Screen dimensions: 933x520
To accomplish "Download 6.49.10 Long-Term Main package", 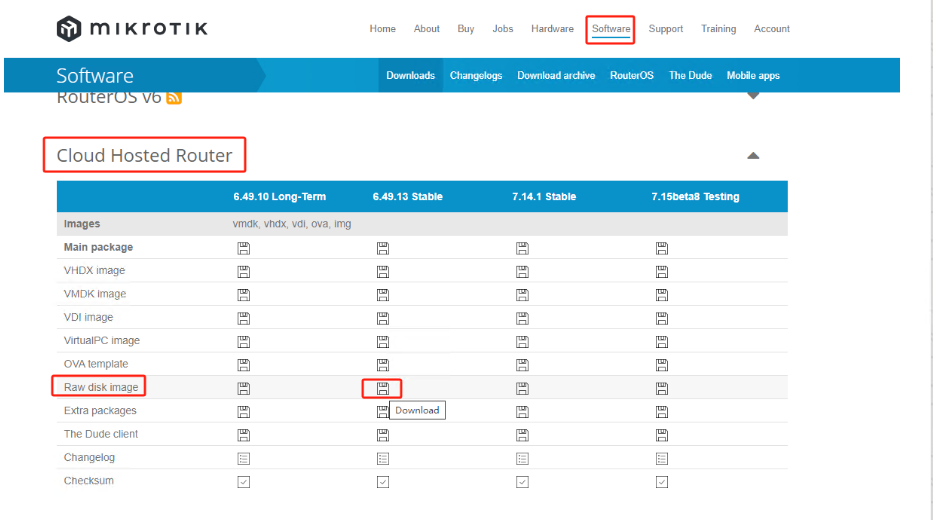I will 243,248.
